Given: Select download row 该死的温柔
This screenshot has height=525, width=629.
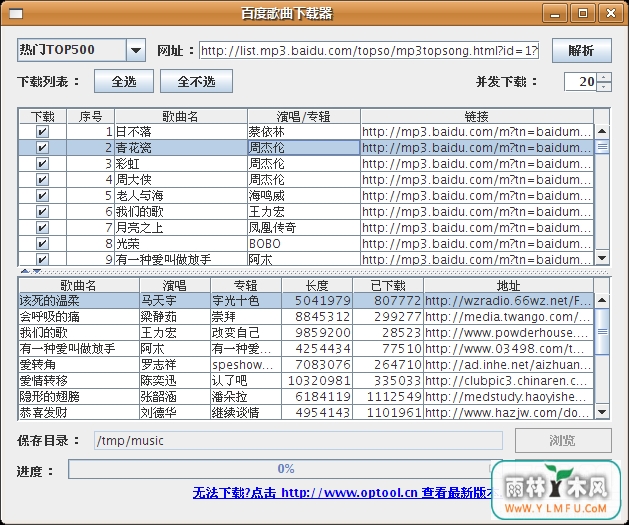Looking at the screenshot, I should [x=306, y=300].
